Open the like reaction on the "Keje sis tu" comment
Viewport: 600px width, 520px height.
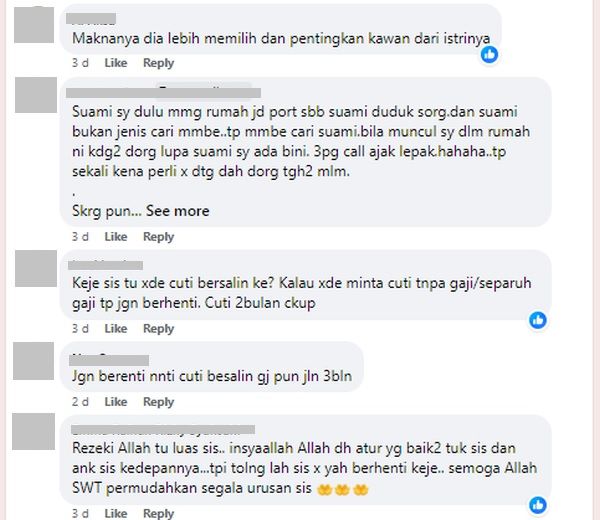(538, 320)
